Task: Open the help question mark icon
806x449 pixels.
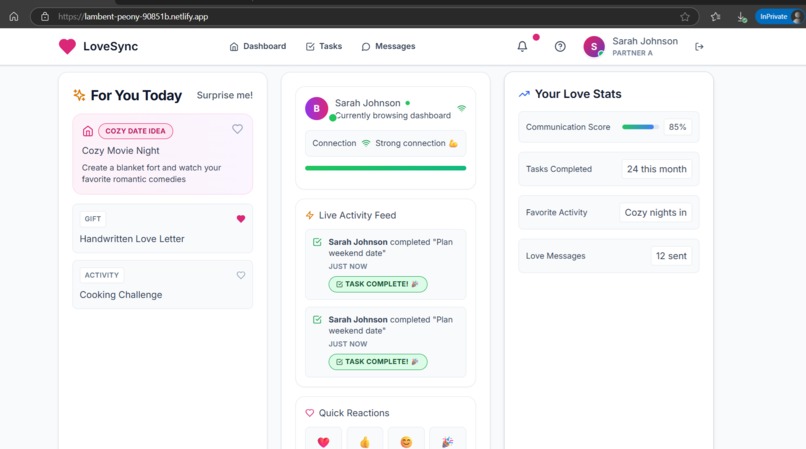Action: coord(560,46)
